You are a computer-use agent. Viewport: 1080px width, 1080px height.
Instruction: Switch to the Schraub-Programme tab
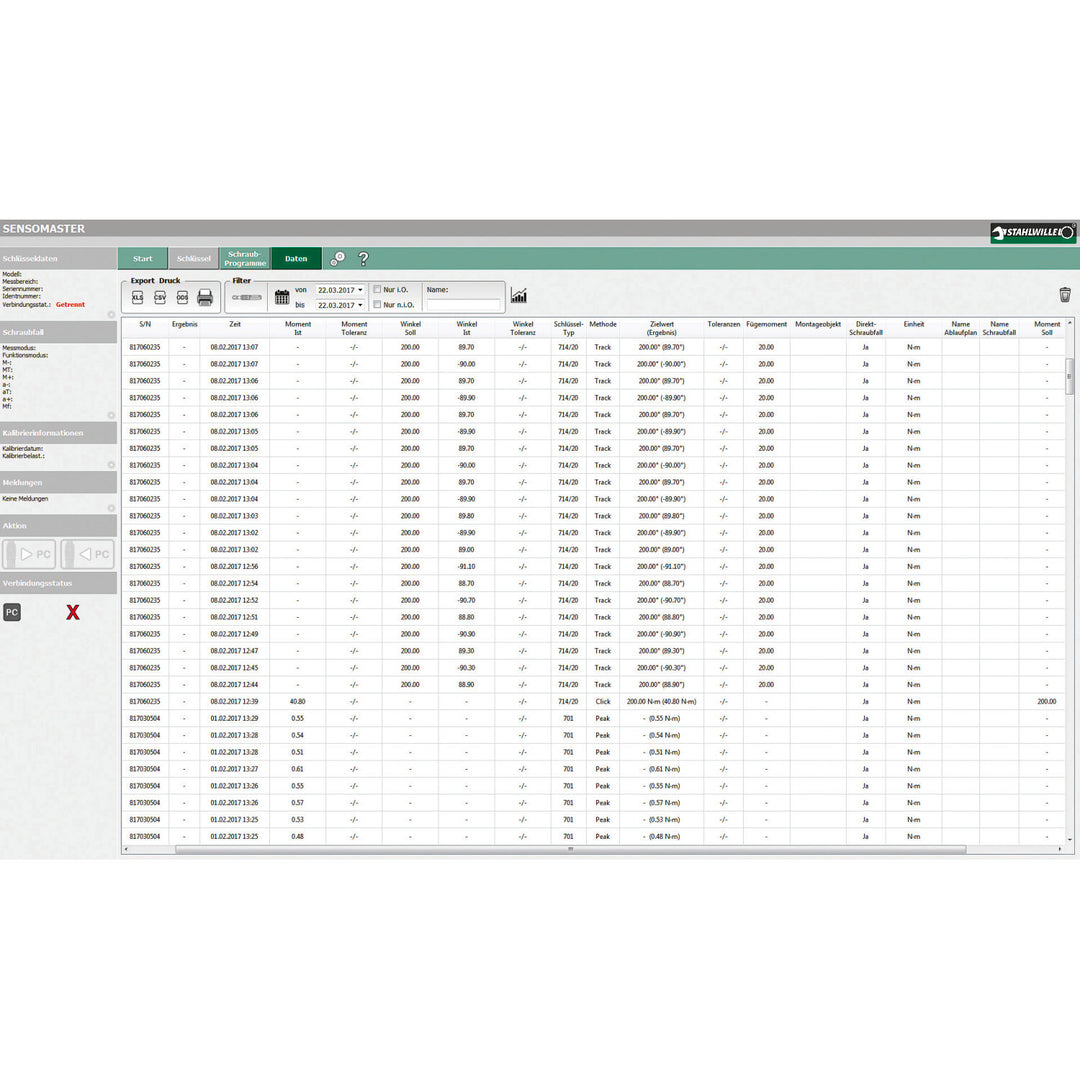(x=245, y=259)
